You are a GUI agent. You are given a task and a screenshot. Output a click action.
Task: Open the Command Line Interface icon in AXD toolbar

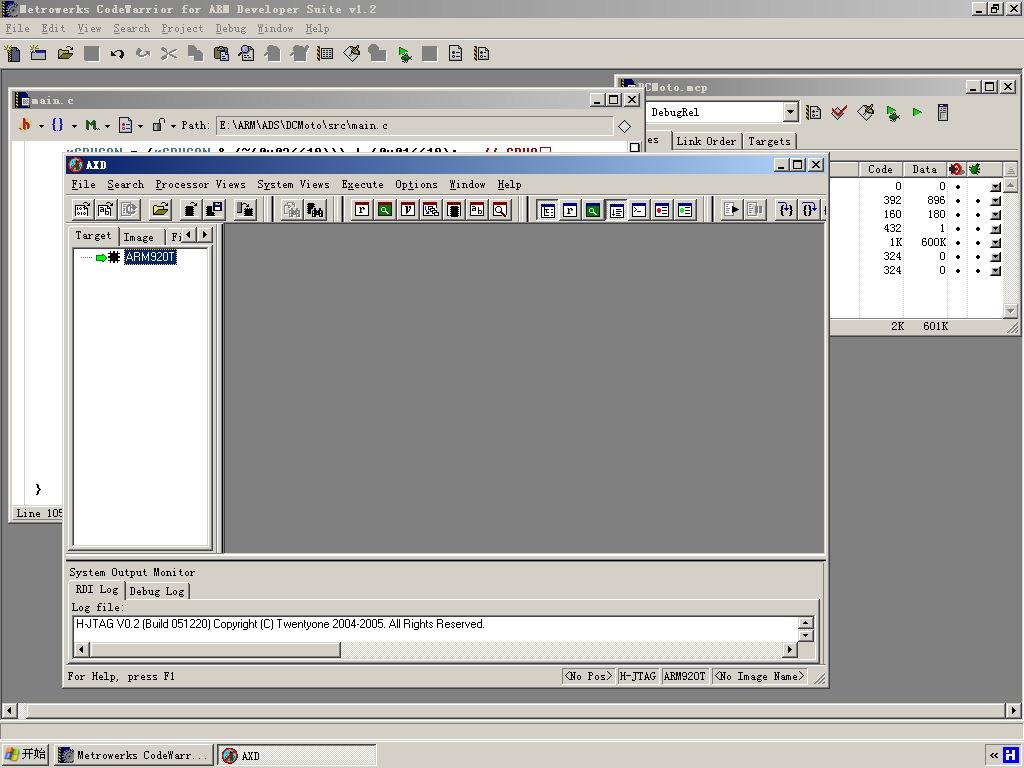point(639,210)
